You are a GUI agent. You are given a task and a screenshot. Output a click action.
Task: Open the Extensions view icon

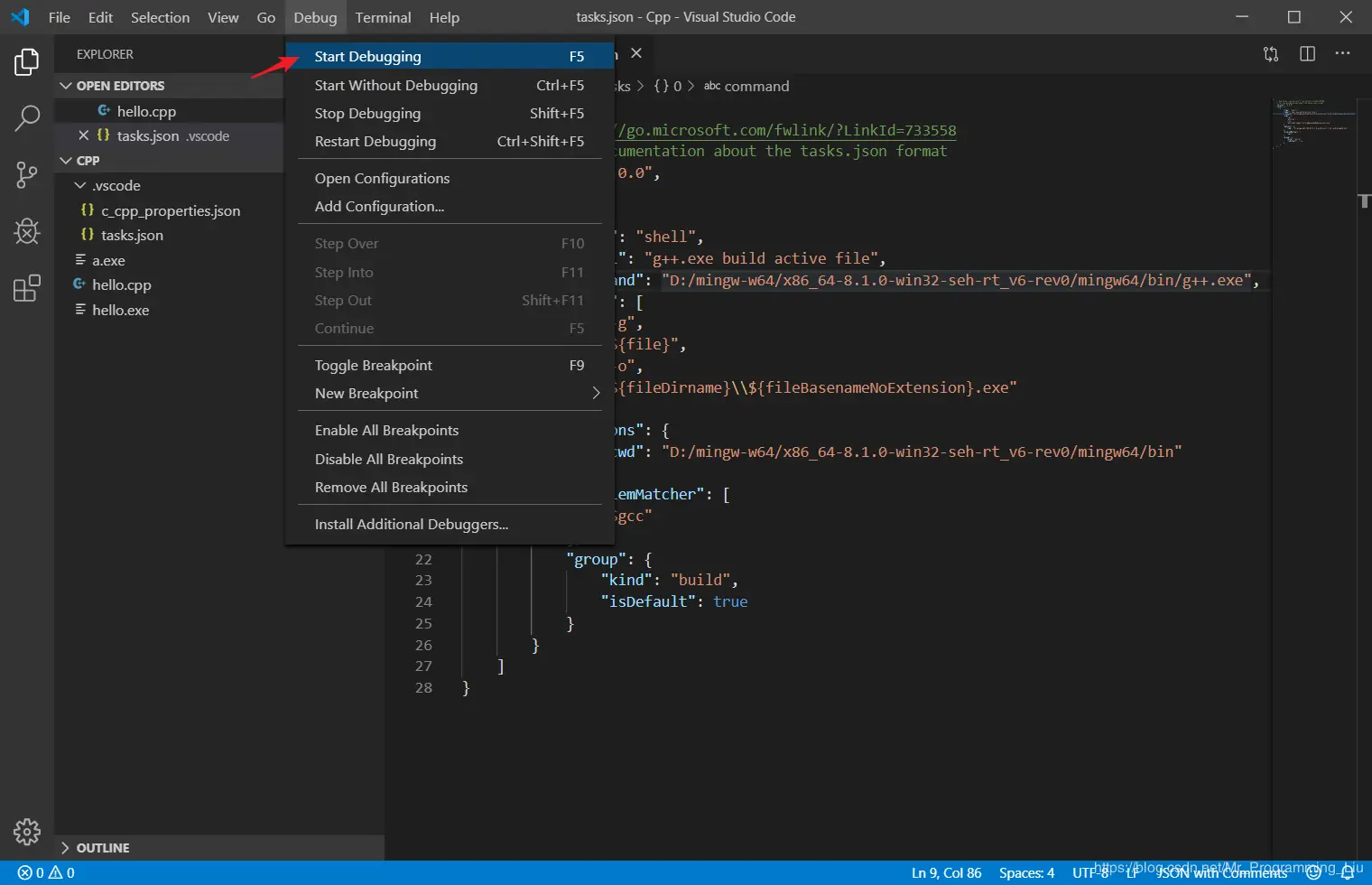coord(27,288)
